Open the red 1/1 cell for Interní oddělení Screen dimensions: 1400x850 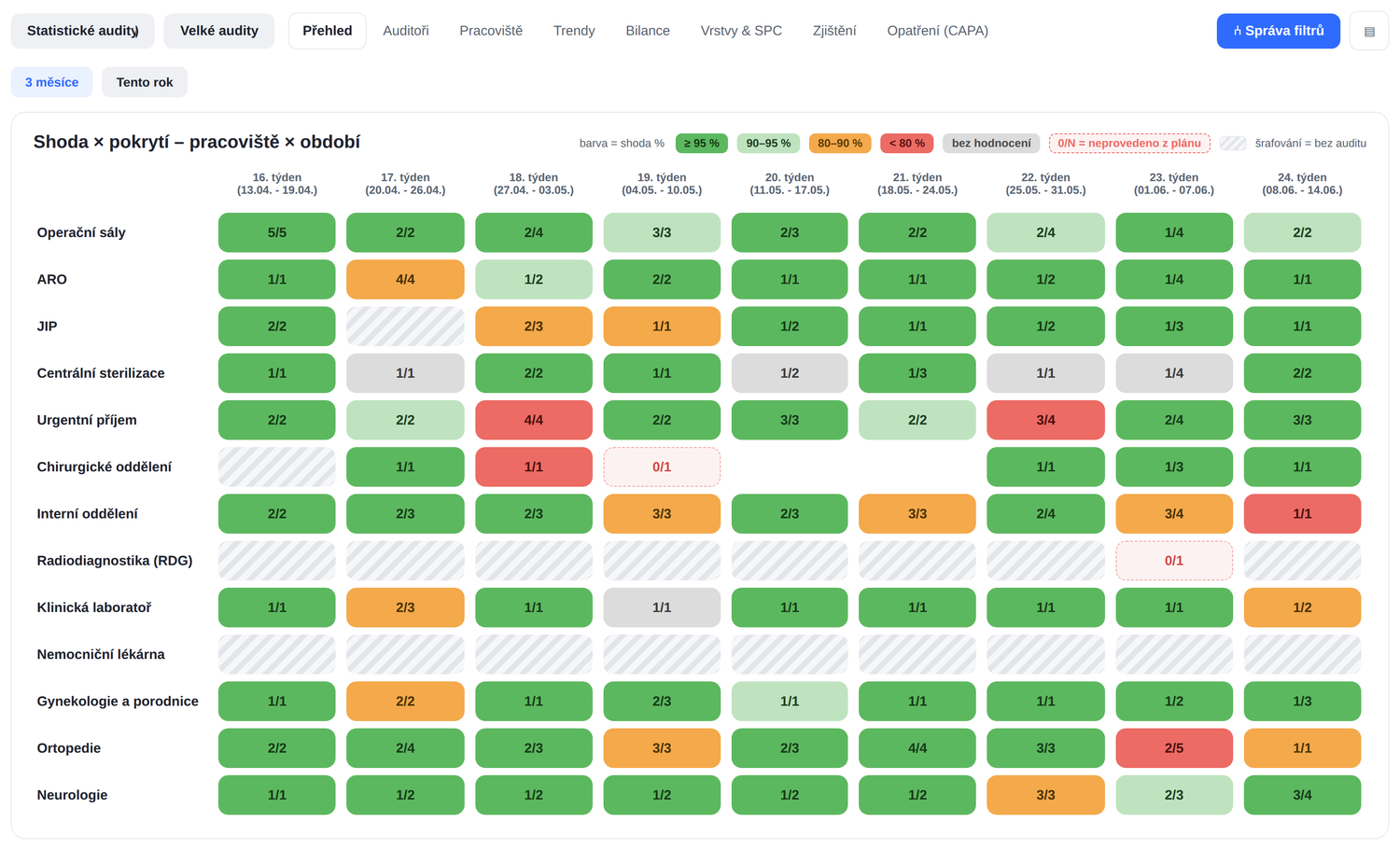(1302, 514)
